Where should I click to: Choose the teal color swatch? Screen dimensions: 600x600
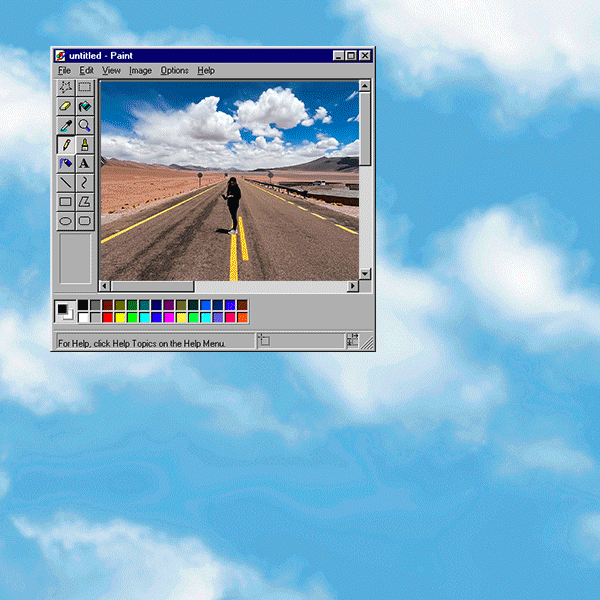tap(144, 305)
